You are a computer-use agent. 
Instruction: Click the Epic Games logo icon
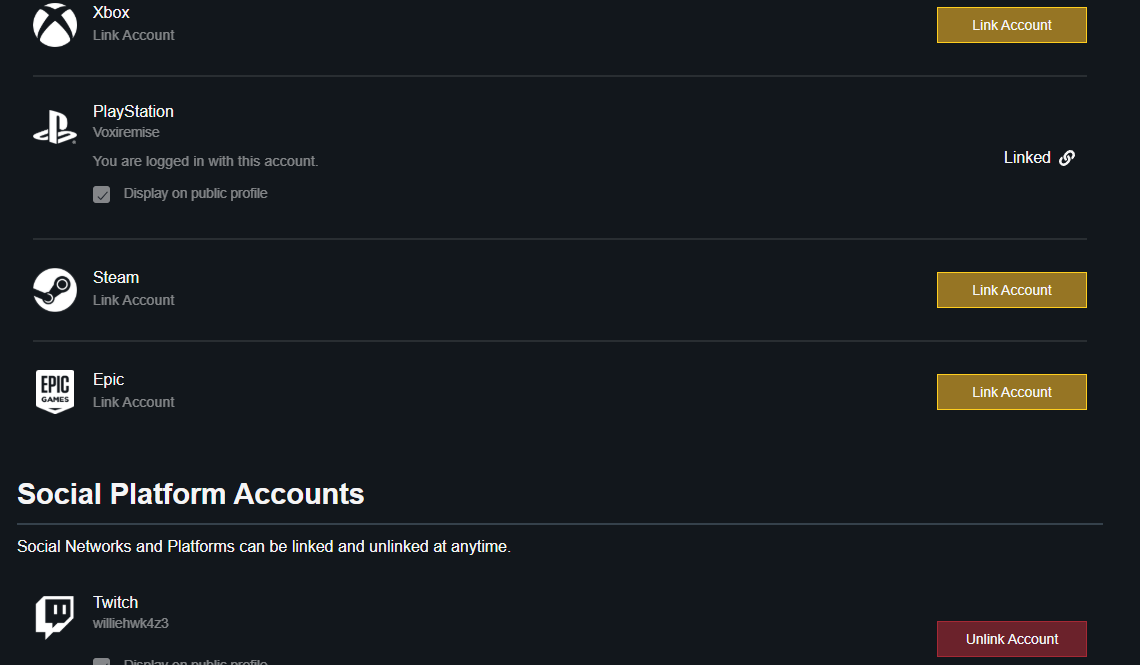55,392
